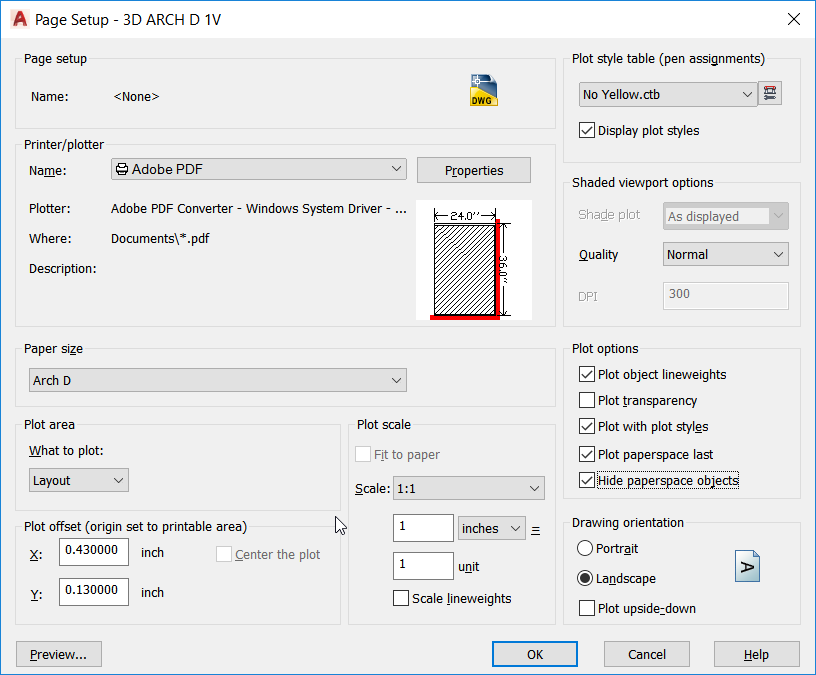Screen dimensions: 816x675
Task: Click the landscape orientation page icon
Action: coord(747,566)
